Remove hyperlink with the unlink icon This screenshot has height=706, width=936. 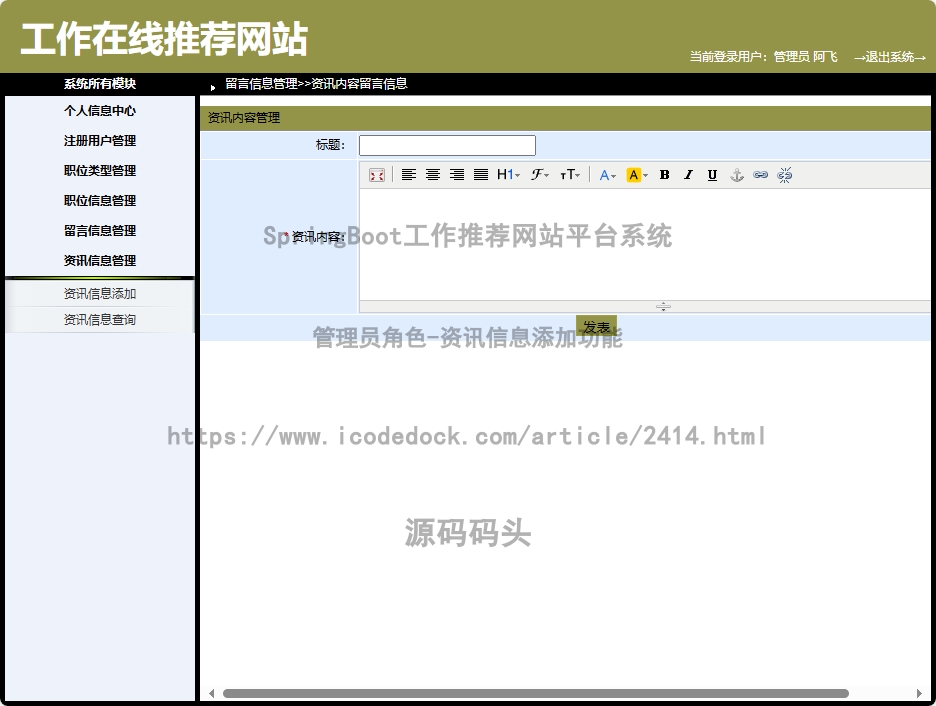[x=784, y=175]
